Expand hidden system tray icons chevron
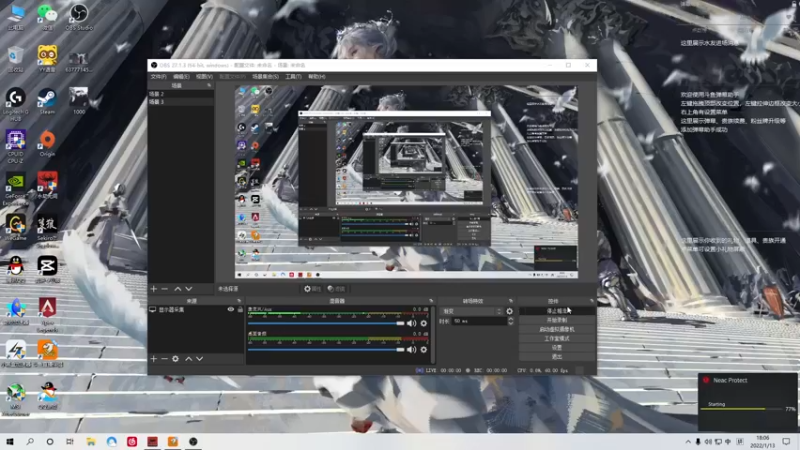Viewport: 800px width, 450px height. click(688, 441)
